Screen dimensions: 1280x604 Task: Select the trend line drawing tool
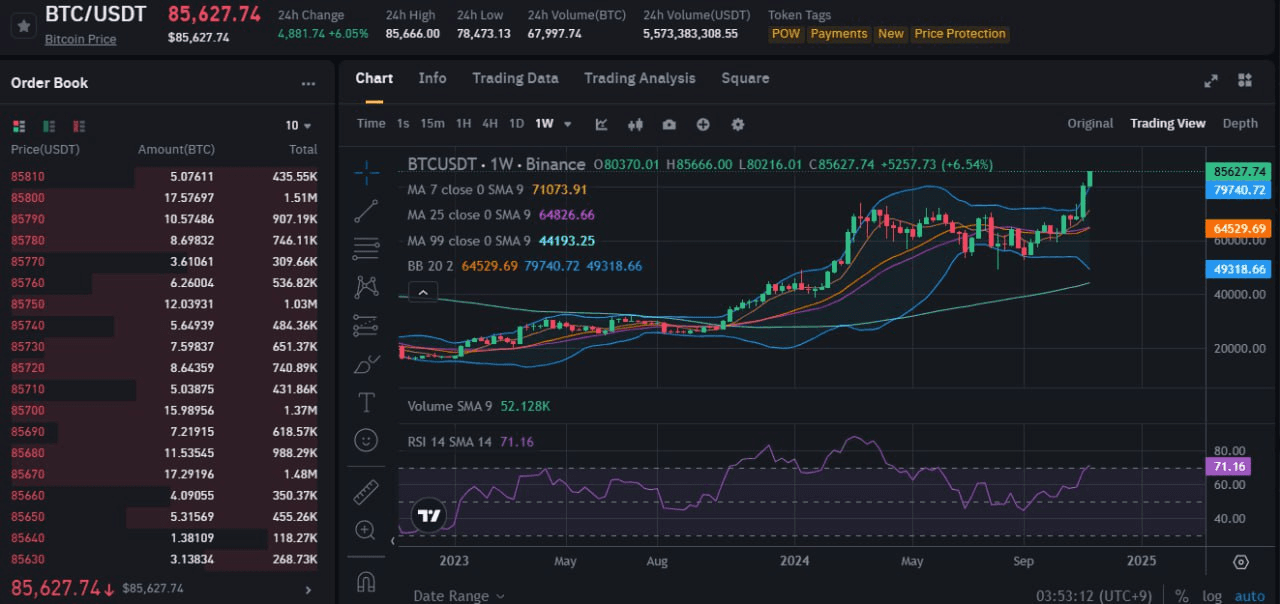point(366,210)
